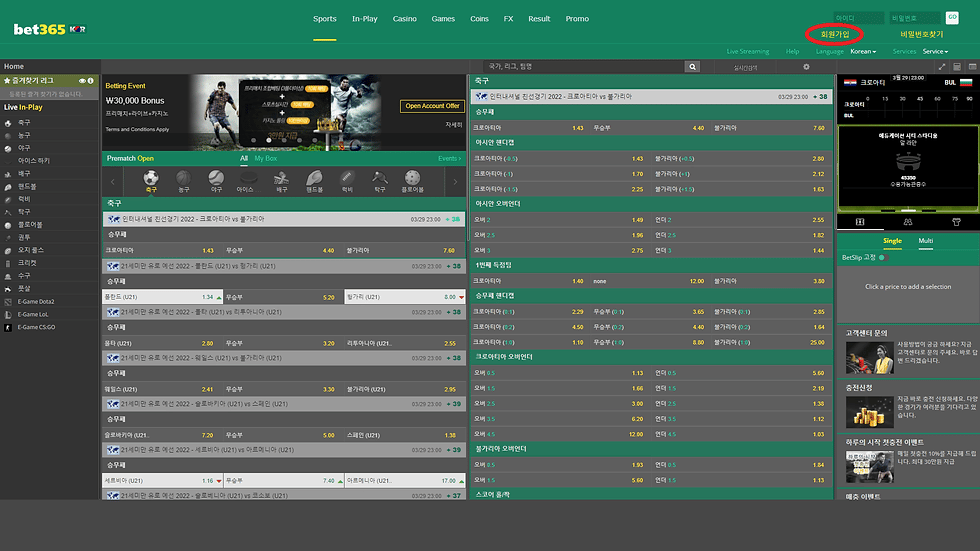The height and width of the screenshot is (551, 980).
Task: Show more sports with carousel right arrow
Action: click(455, 182)
